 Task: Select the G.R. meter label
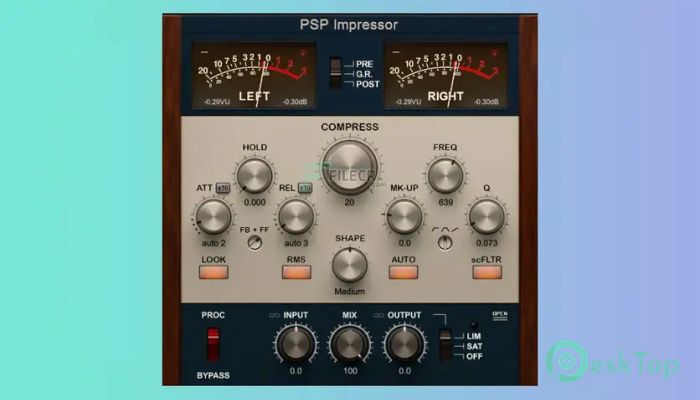pos(364,74)
